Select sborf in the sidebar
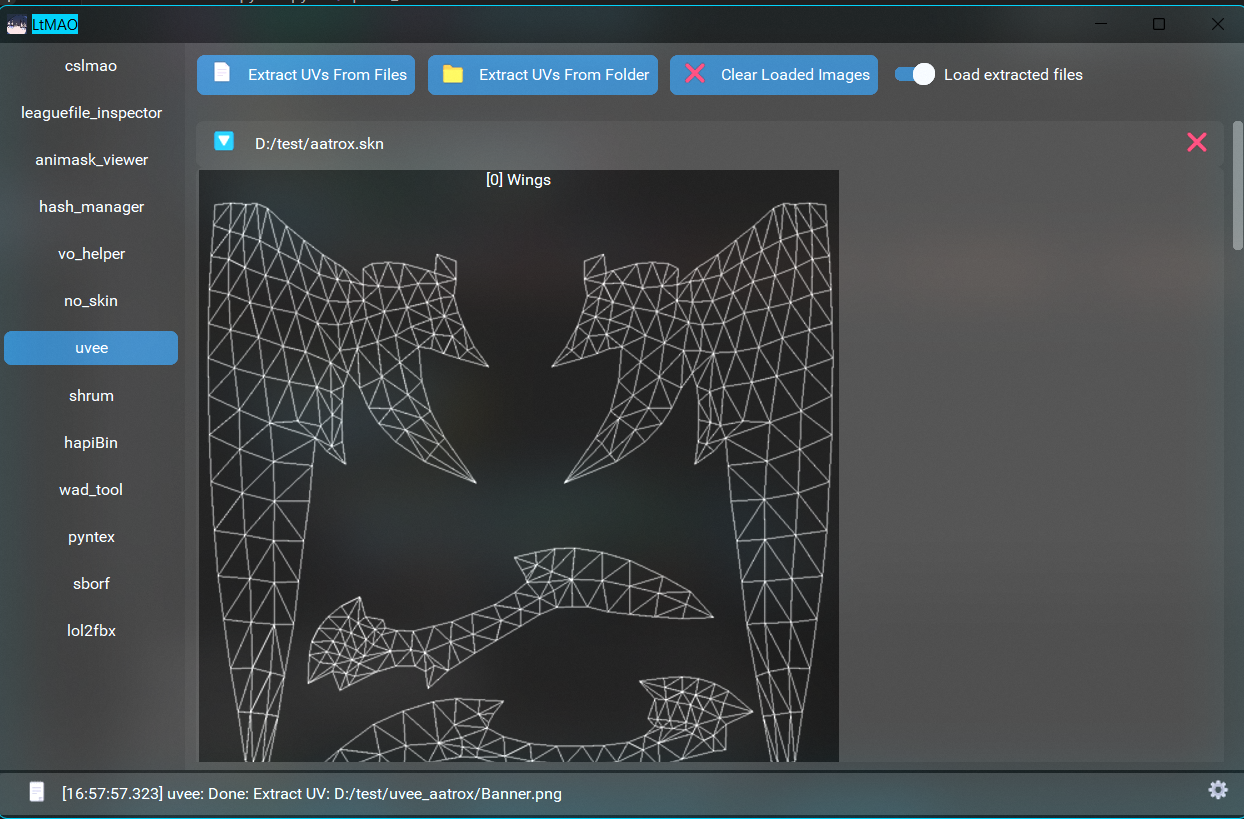 point(91,584)
